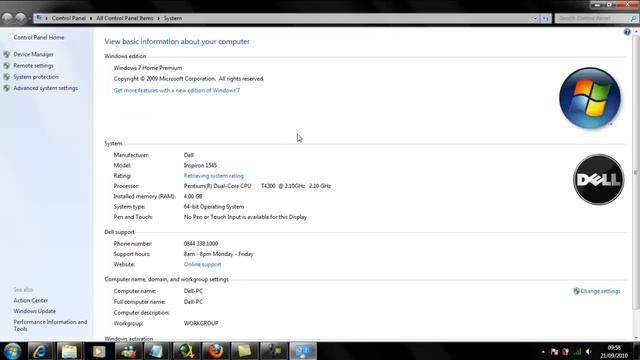The height and width of the screenshot is (360, 640).
Task: Show hidden tray icons arrow
Action: tap(543, 351)
